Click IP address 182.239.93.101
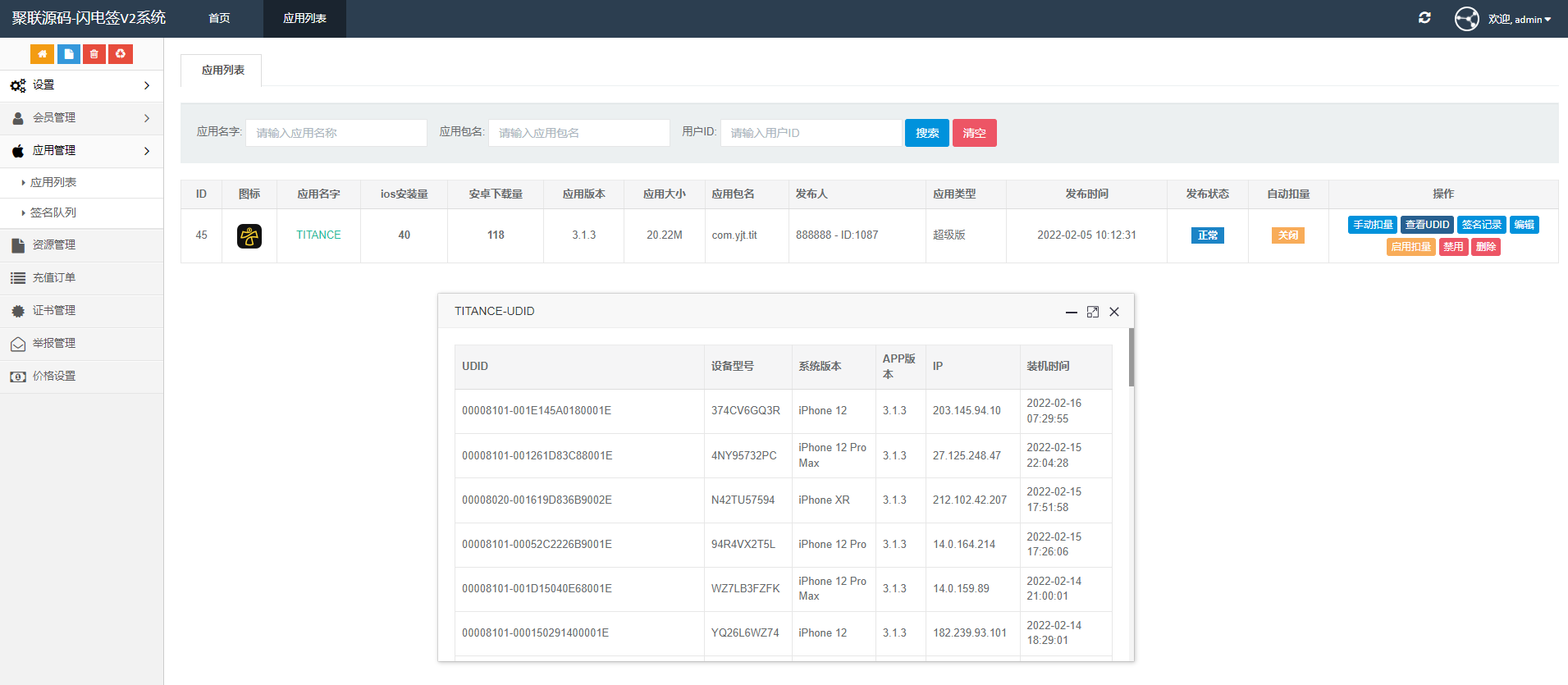The image size is (1568, 685). (970, 633)
